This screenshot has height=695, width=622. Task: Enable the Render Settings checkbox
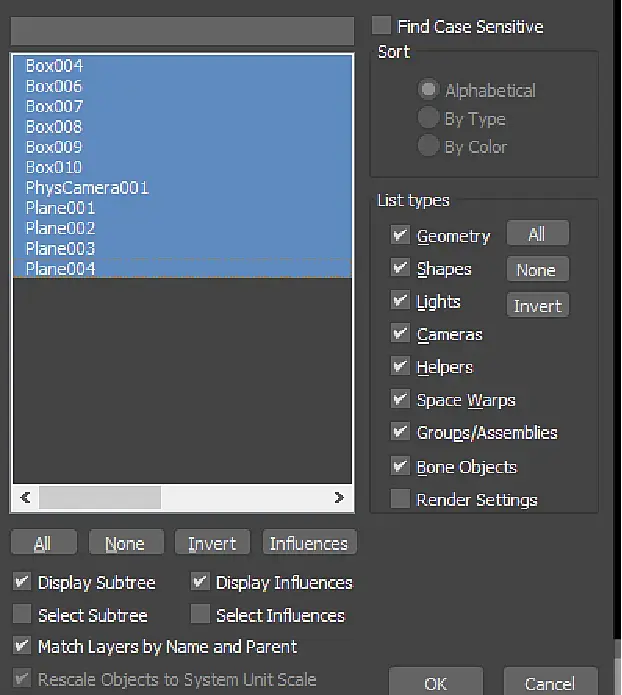tap(401, 500)
